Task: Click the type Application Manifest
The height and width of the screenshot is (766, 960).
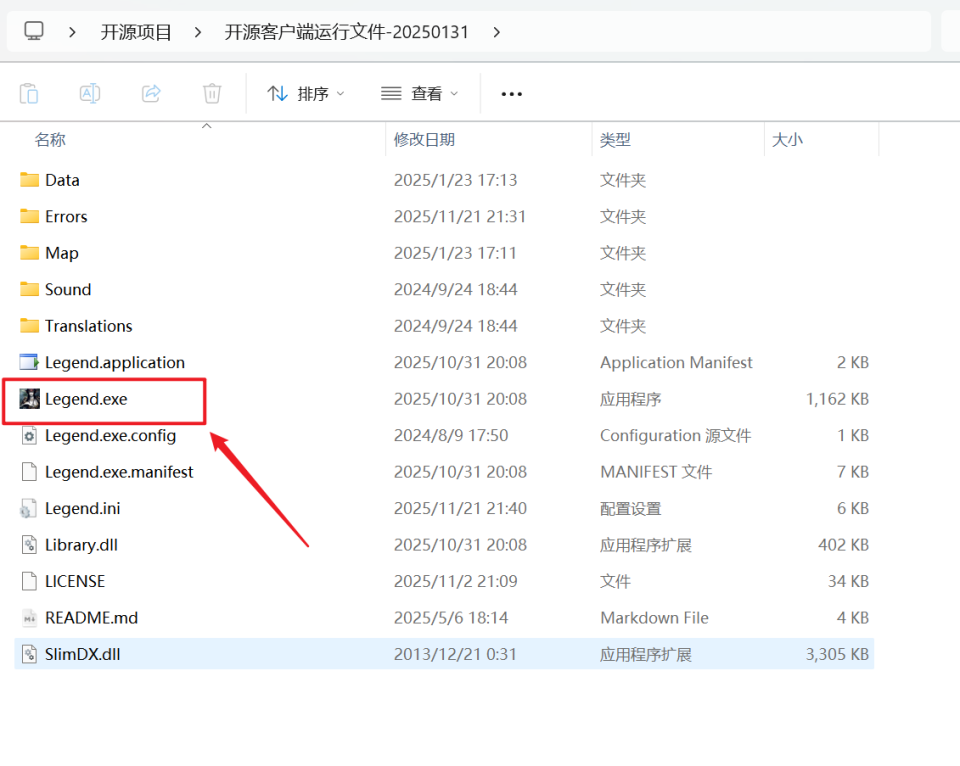Action: 676,362
